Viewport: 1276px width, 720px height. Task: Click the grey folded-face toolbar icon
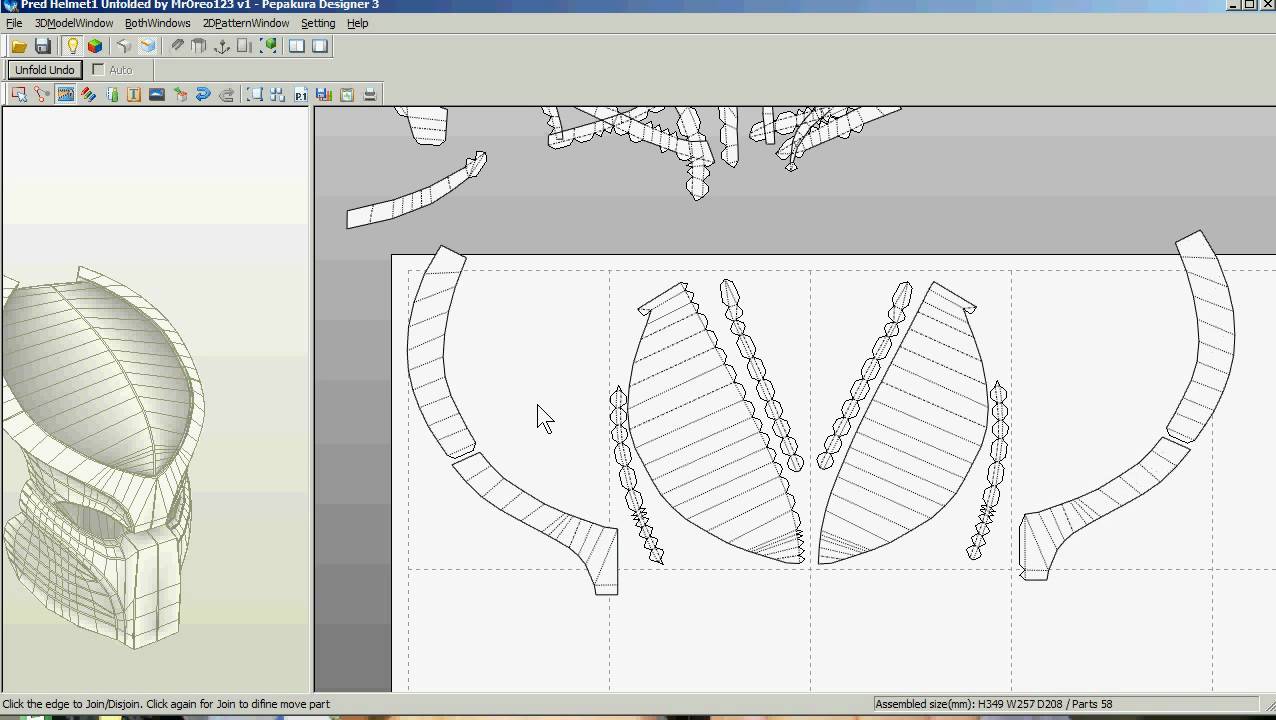[x=124, y=46]
